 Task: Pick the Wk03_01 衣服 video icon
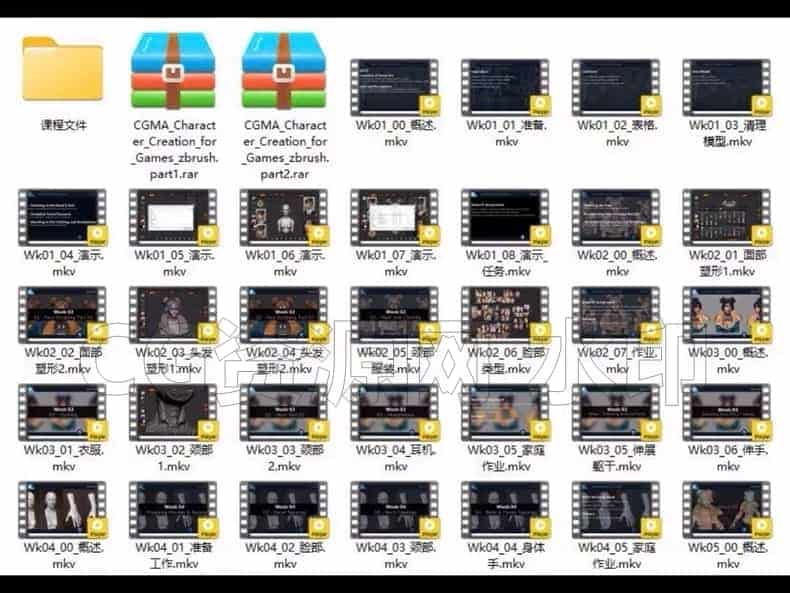(x=63, y=412)
